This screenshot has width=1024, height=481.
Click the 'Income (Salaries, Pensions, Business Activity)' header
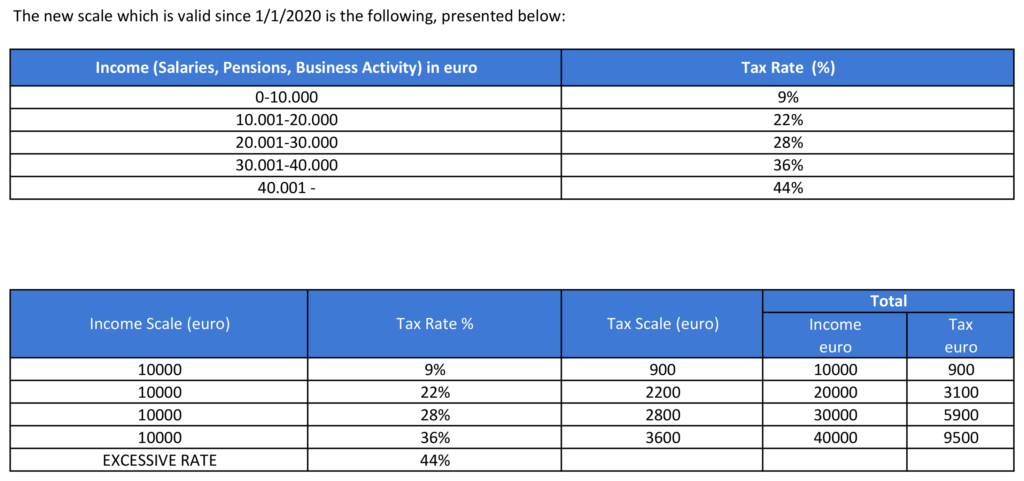pyautogui.click(x=285, y=68)
